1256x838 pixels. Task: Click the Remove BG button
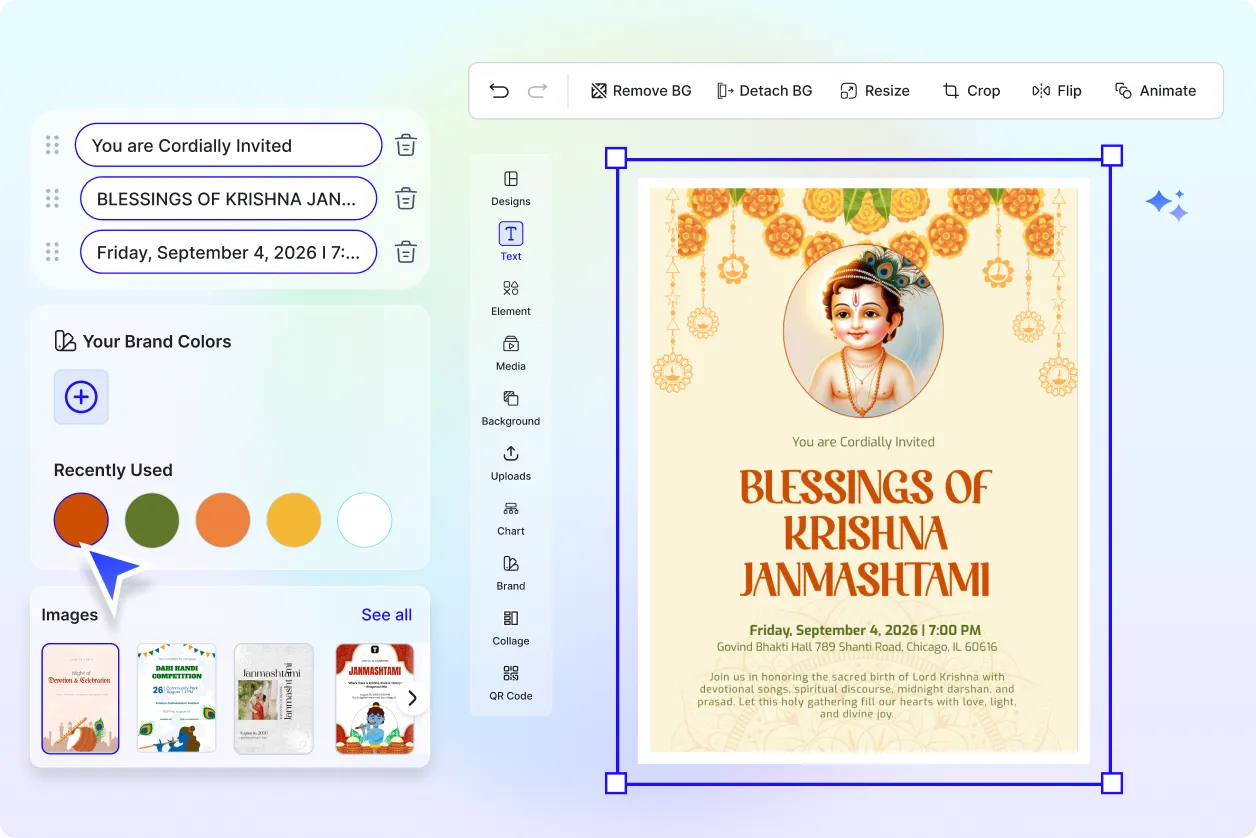click(x=641, y=91)
